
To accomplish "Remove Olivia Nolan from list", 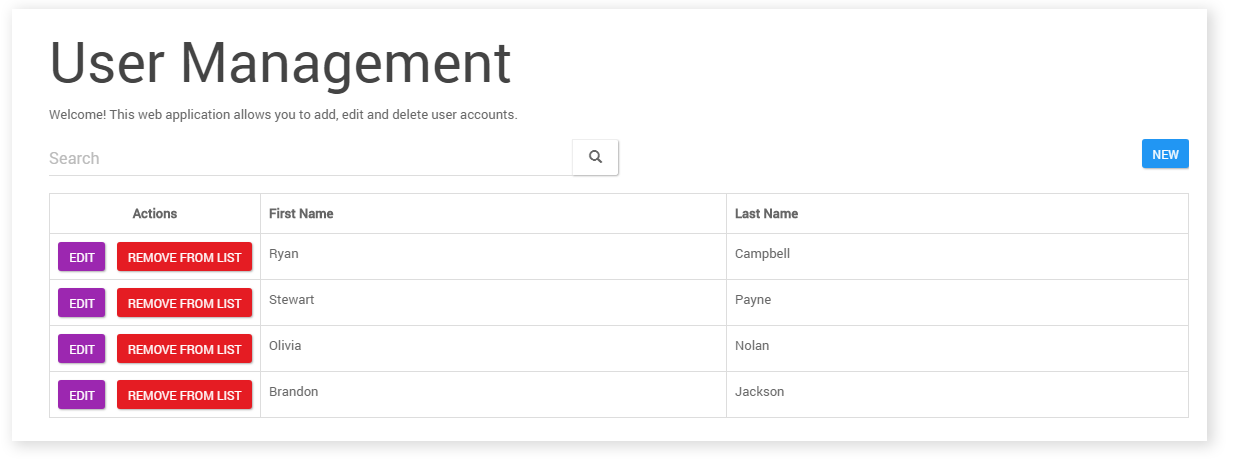I will [x=184, y=349].
